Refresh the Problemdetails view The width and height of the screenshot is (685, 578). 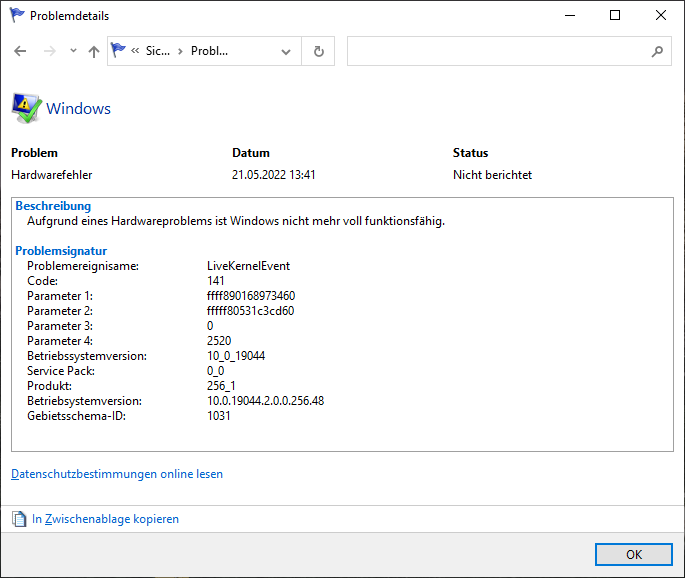tap(318, 52)
